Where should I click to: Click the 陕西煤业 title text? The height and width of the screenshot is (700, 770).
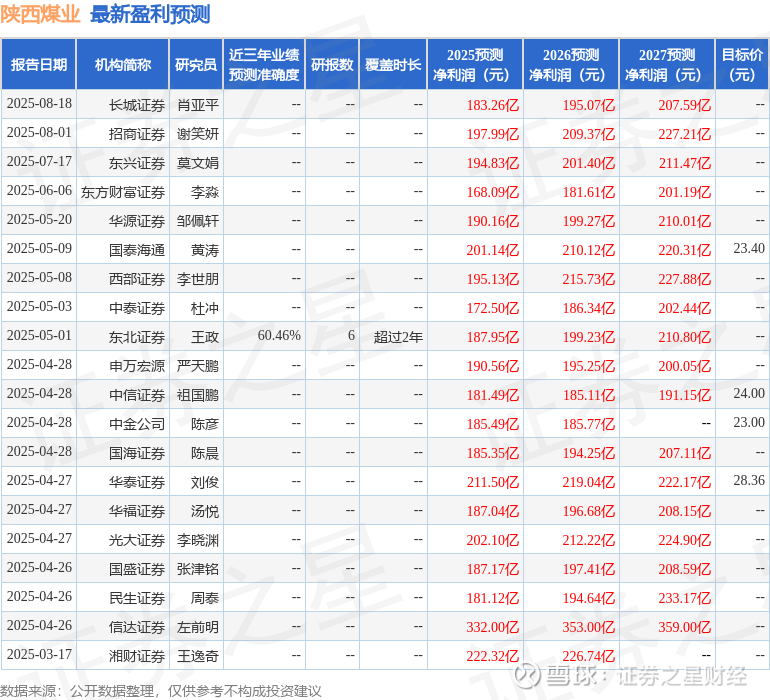(40, 14)
